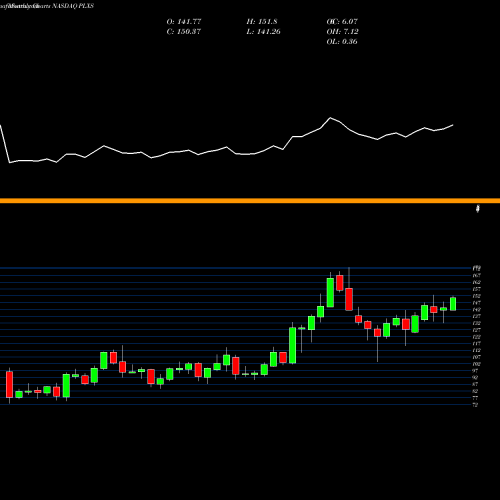The height and width of the screenshot is (500, 500).
Task: Click the OL: 0.36 value
Action: 342,42
